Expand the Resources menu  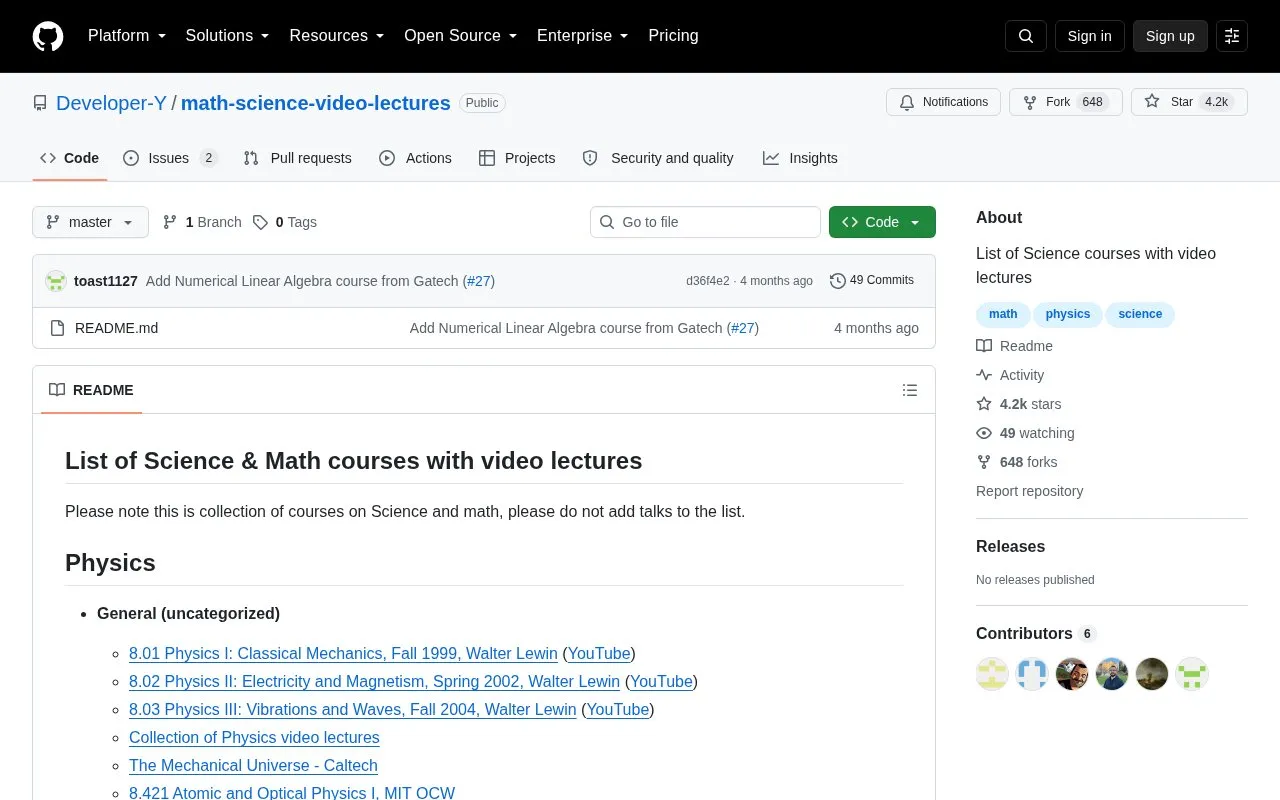coord(337,36)
